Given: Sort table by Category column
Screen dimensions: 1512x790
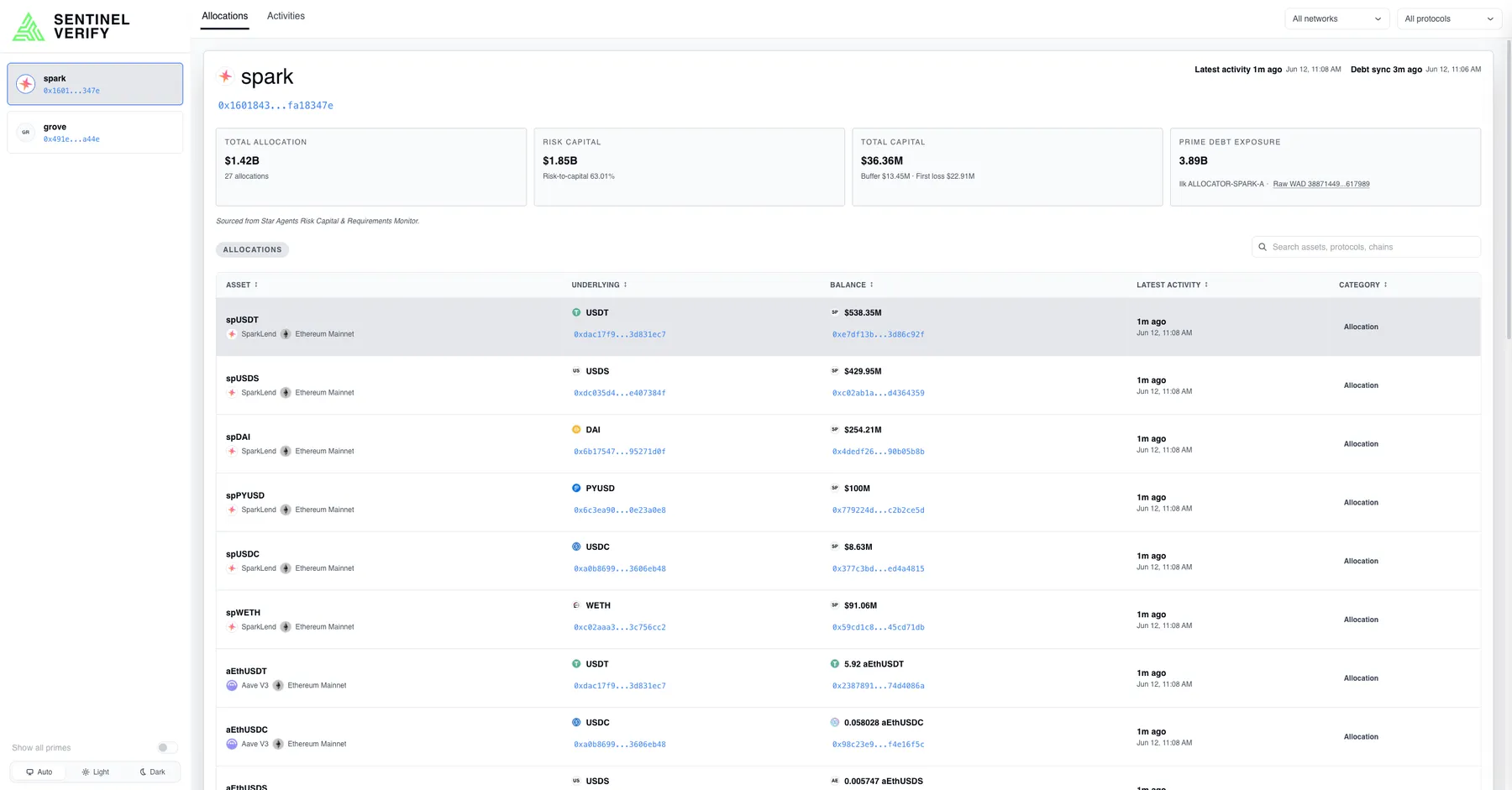Looking at the screenshot, I should pyautogui.click(x=1363, y=285).
